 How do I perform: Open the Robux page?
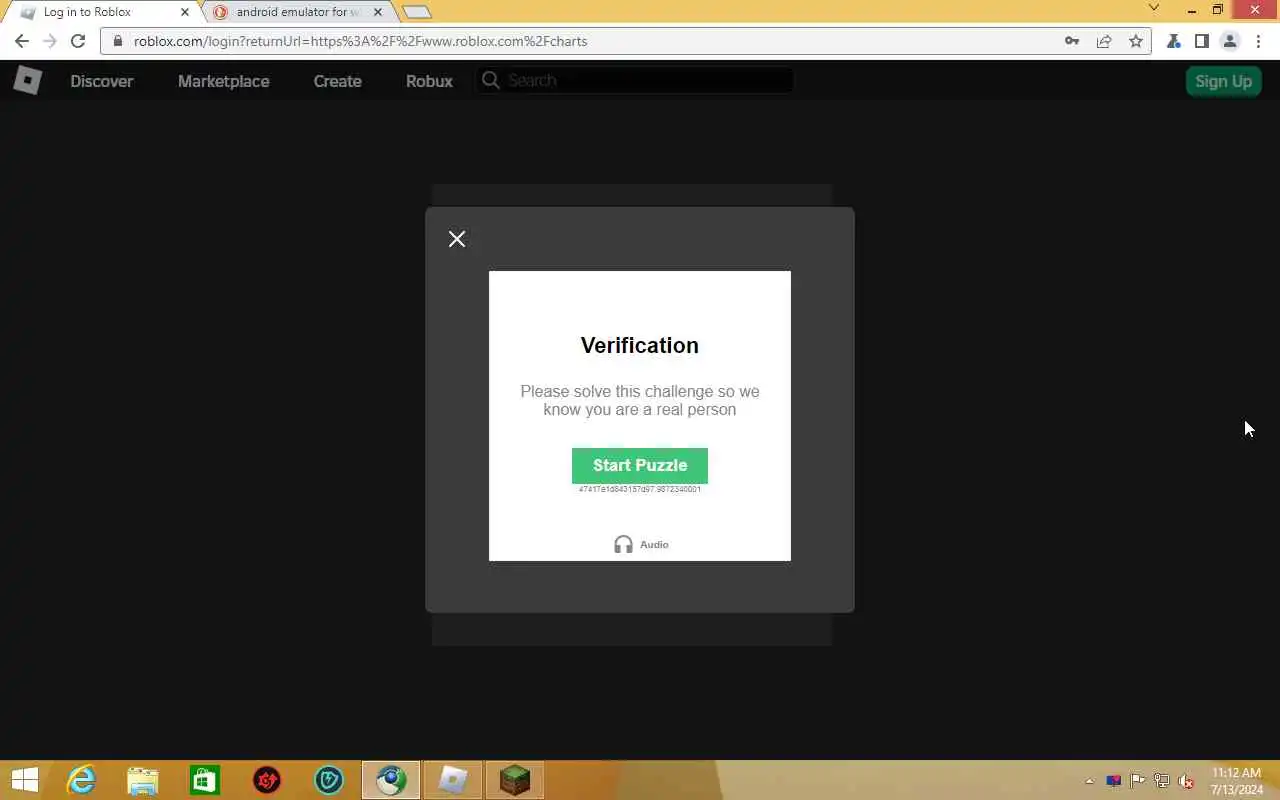coord(429,81)
